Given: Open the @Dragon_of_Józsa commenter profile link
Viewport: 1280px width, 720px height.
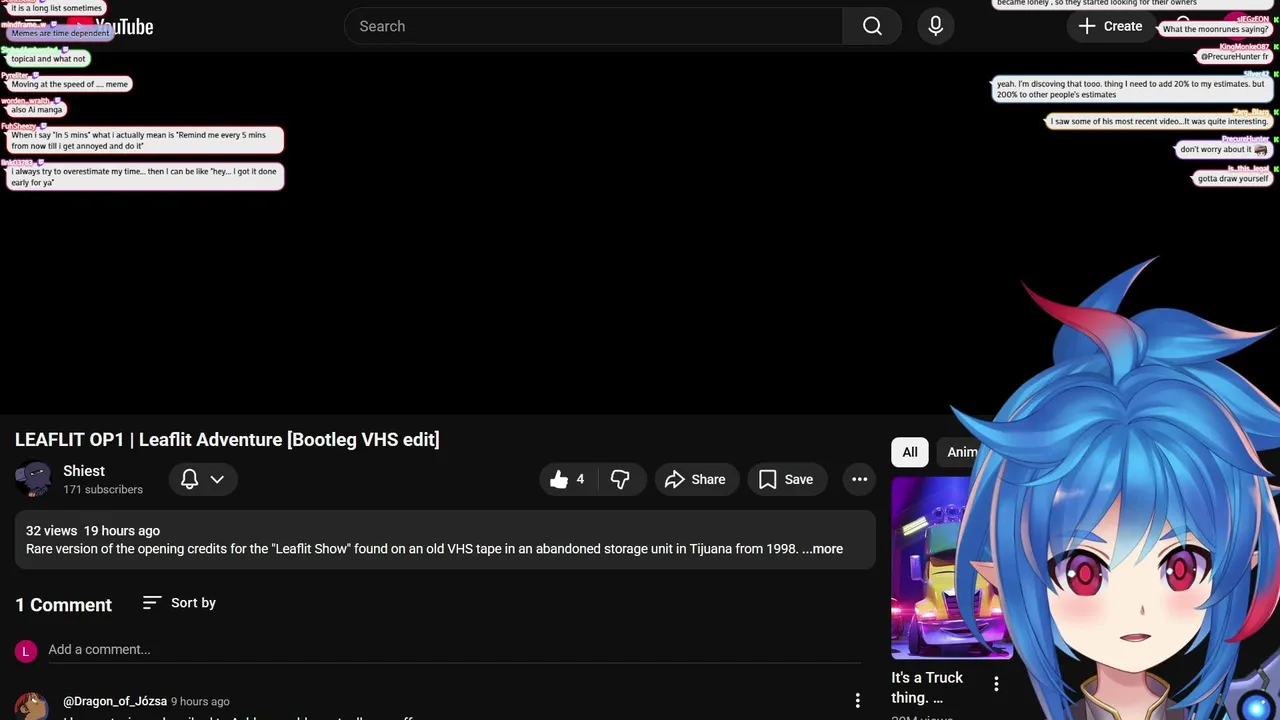Looking at the screenshot, I should click(115, 701).
